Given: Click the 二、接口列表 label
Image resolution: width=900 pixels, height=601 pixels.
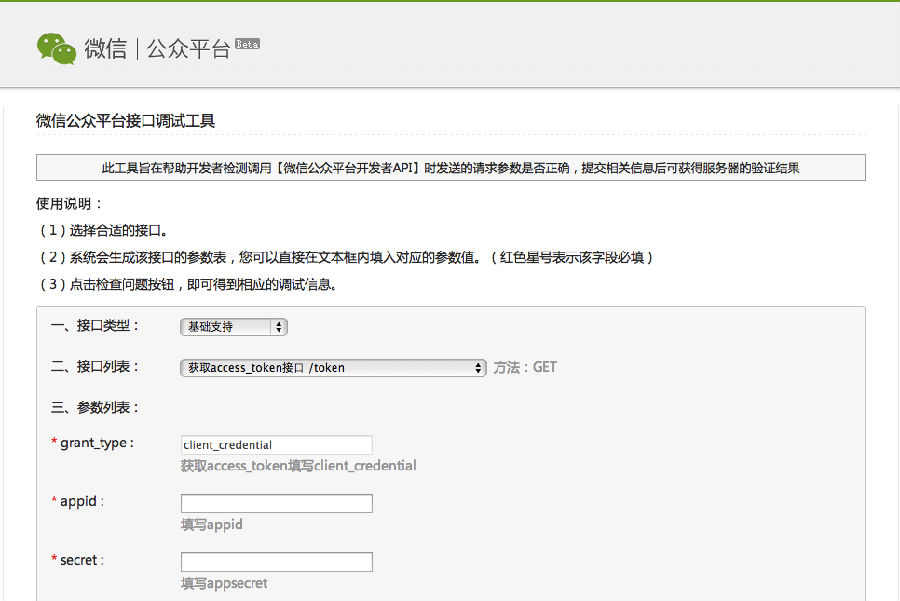Looking at the screenshot, I should click(x=95, y=366).
